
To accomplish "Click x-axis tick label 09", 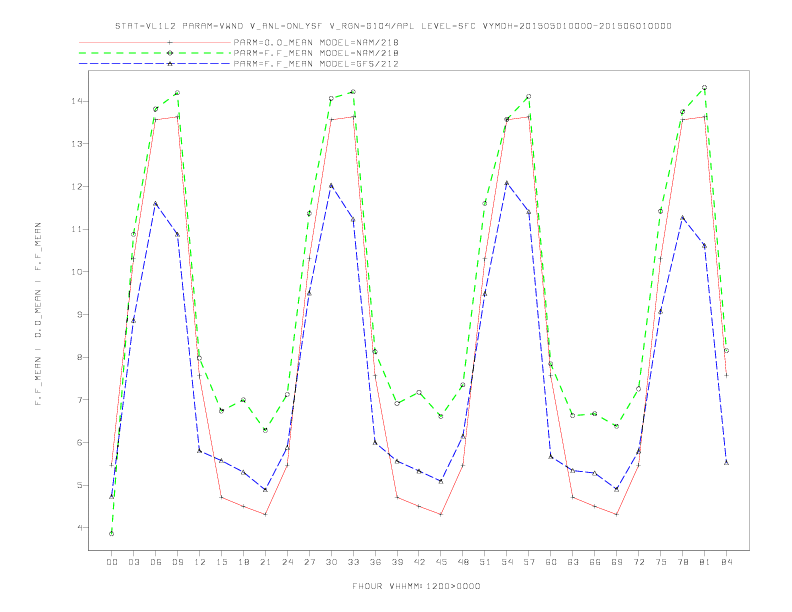I will pyautogui.click(x=177, y=562).
